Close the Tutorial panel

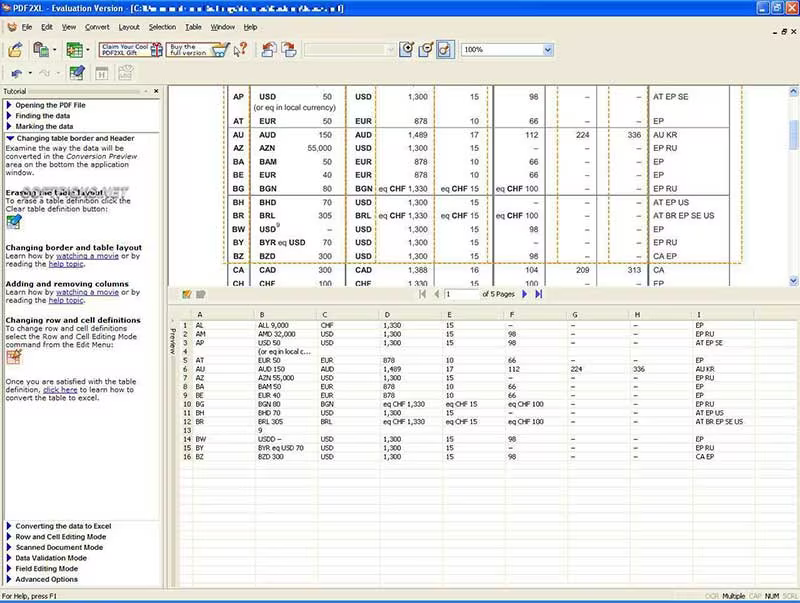click(x=156, y=91)
